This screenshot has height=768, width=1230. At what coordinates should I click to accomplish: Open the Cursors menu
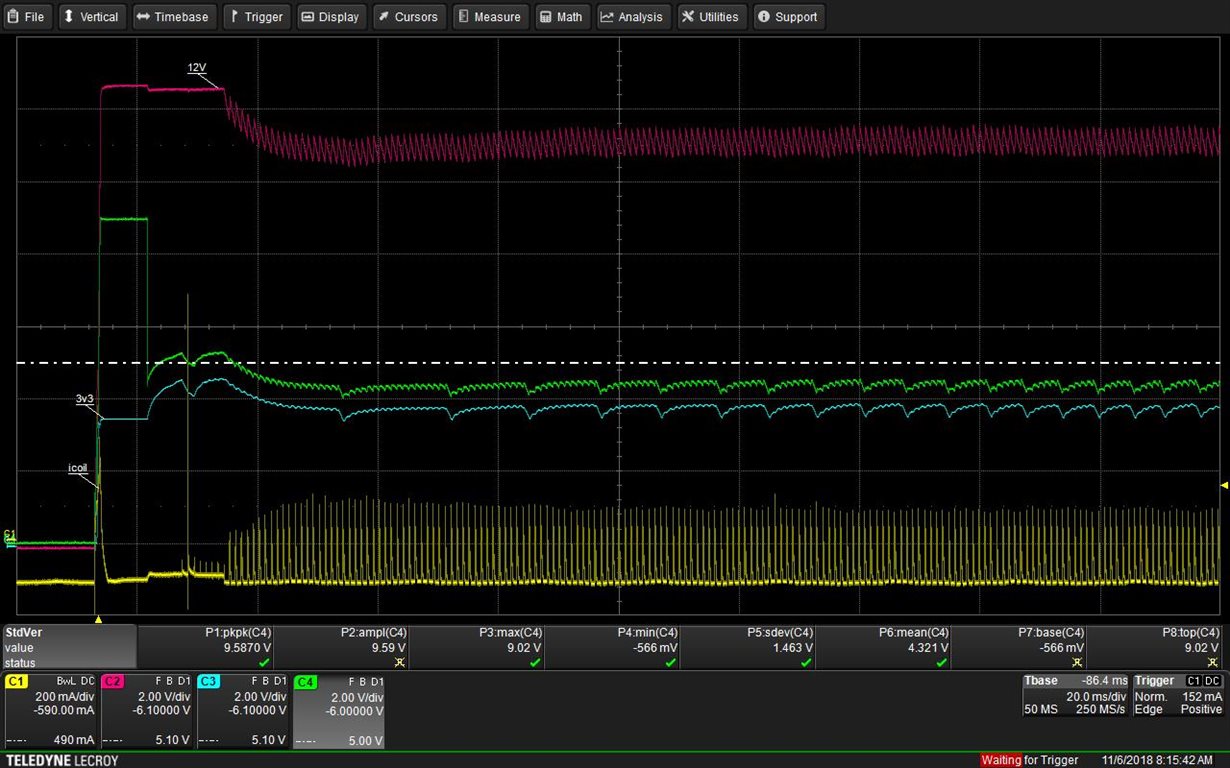coord(409,17)
